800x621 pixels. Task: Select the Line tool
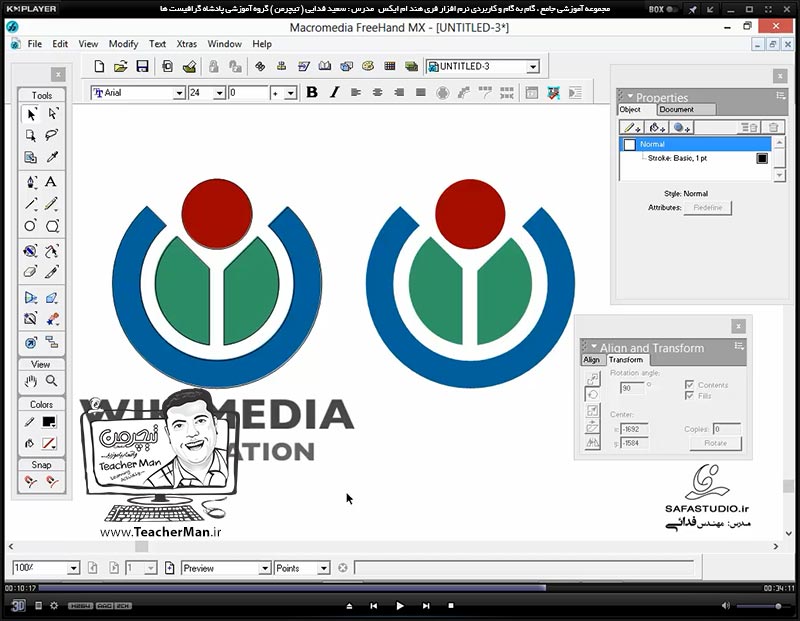coord(31,204)
